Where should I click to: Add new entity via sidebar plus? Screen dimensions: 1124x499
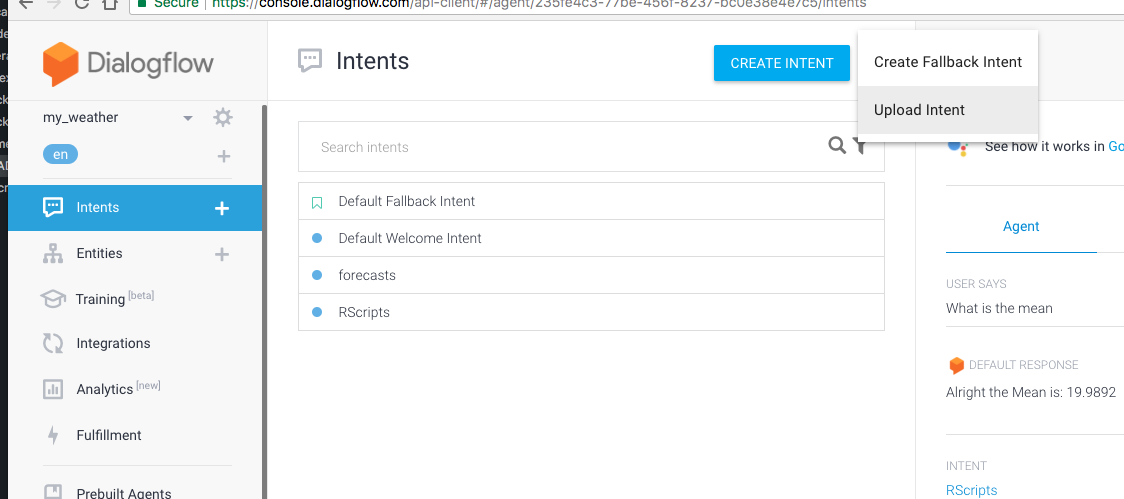pos(223,254)
